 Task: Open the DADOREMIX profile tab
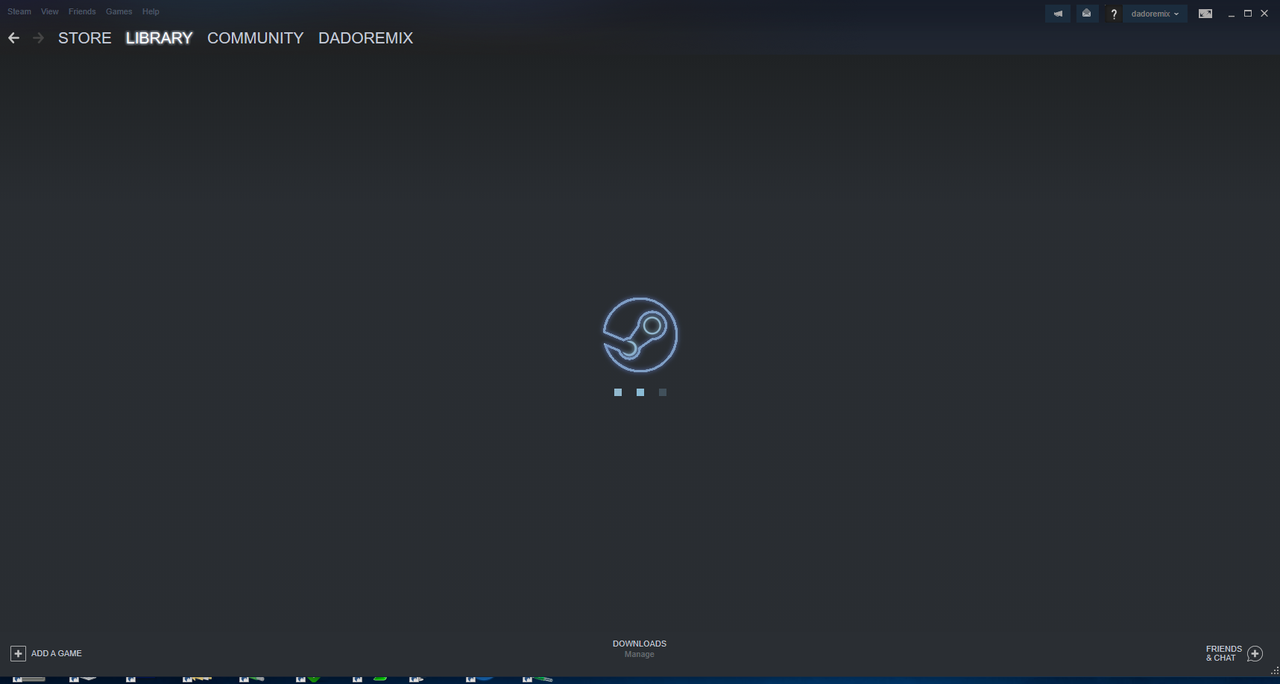[365, 38]
